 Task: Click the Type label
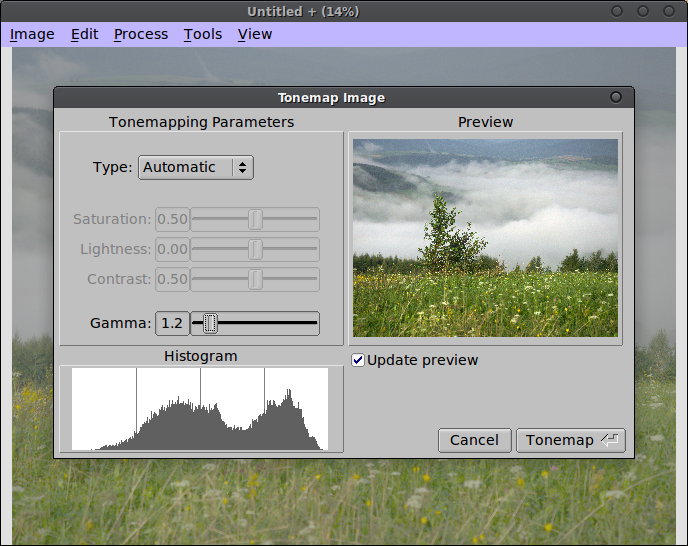[112, 167]
